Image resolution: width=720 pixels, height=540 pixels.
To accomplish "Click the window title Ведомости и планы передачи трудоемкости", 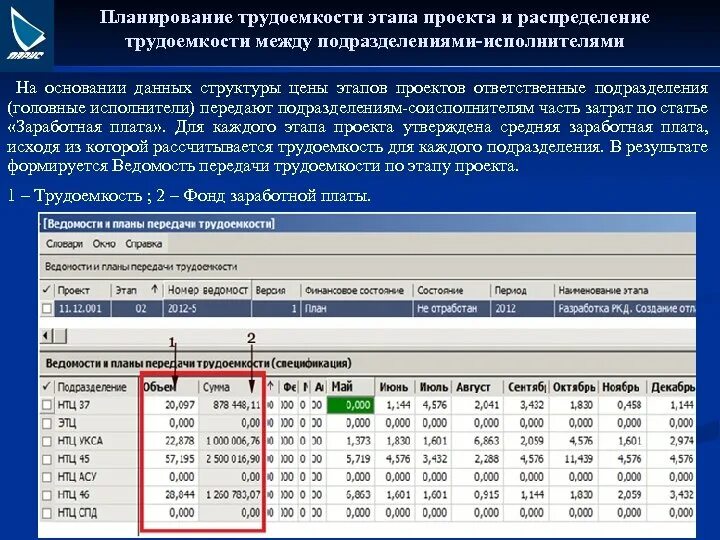I will [x=159, y=224].
